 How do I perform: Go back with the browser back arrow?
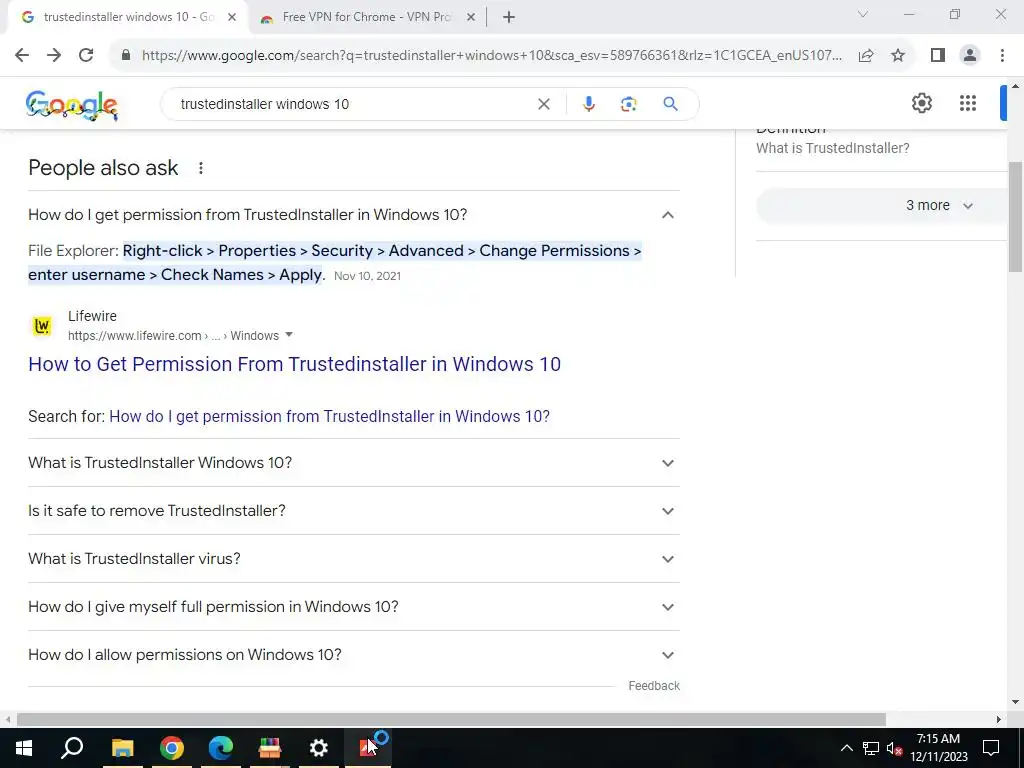tap(22, 56)
